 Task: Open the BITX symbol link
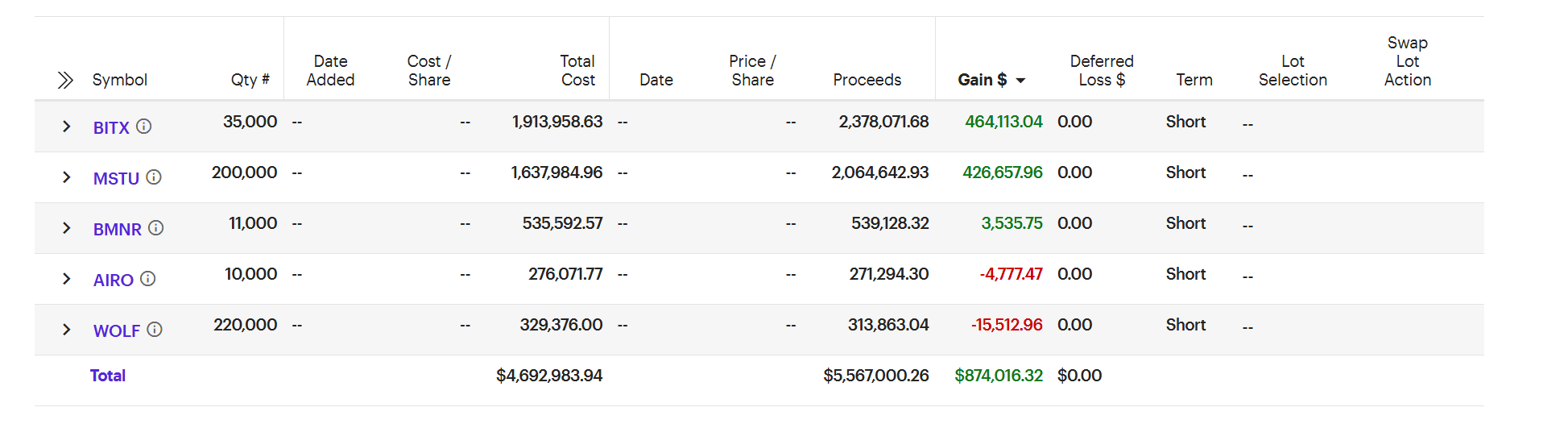111,128
